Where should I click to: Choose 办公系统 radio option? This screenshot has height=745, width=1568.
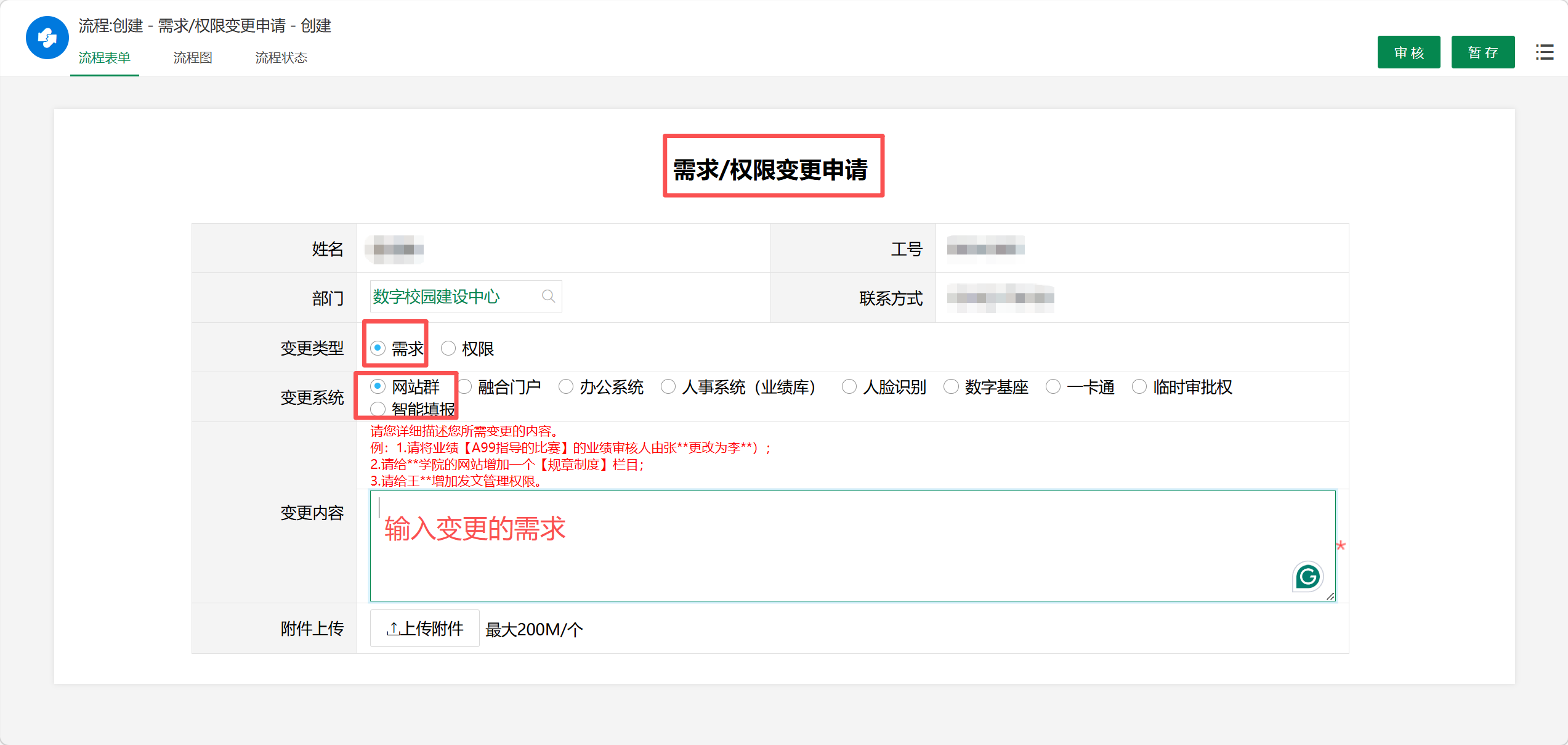566,387
